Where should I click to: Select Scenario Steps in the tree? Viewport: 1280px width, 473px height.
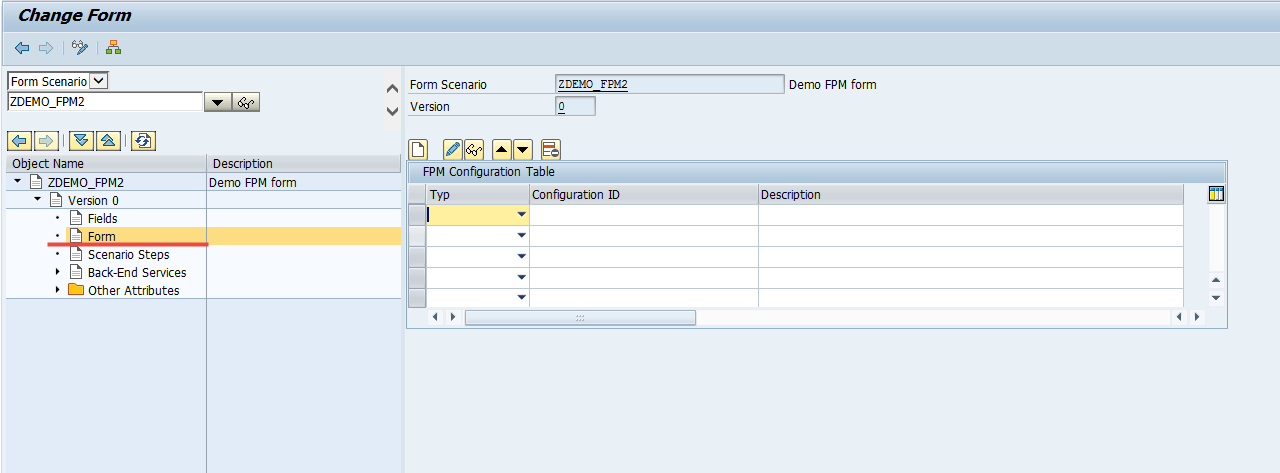coord(128,254)
